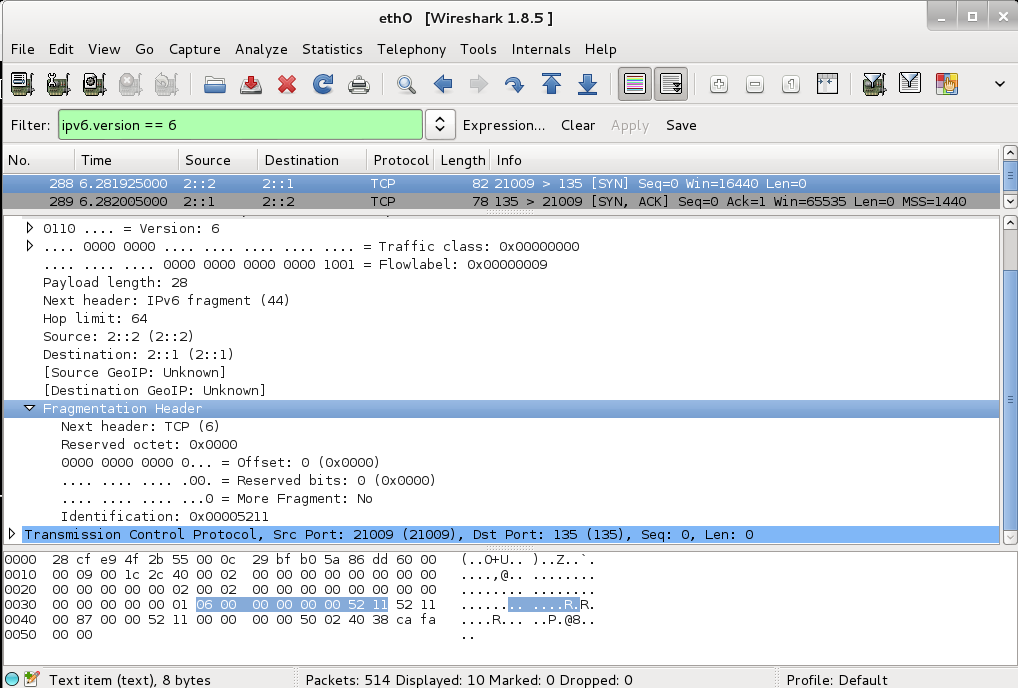Sort packets by Time column header
The image size is (1018, 688).
(127, 160)
